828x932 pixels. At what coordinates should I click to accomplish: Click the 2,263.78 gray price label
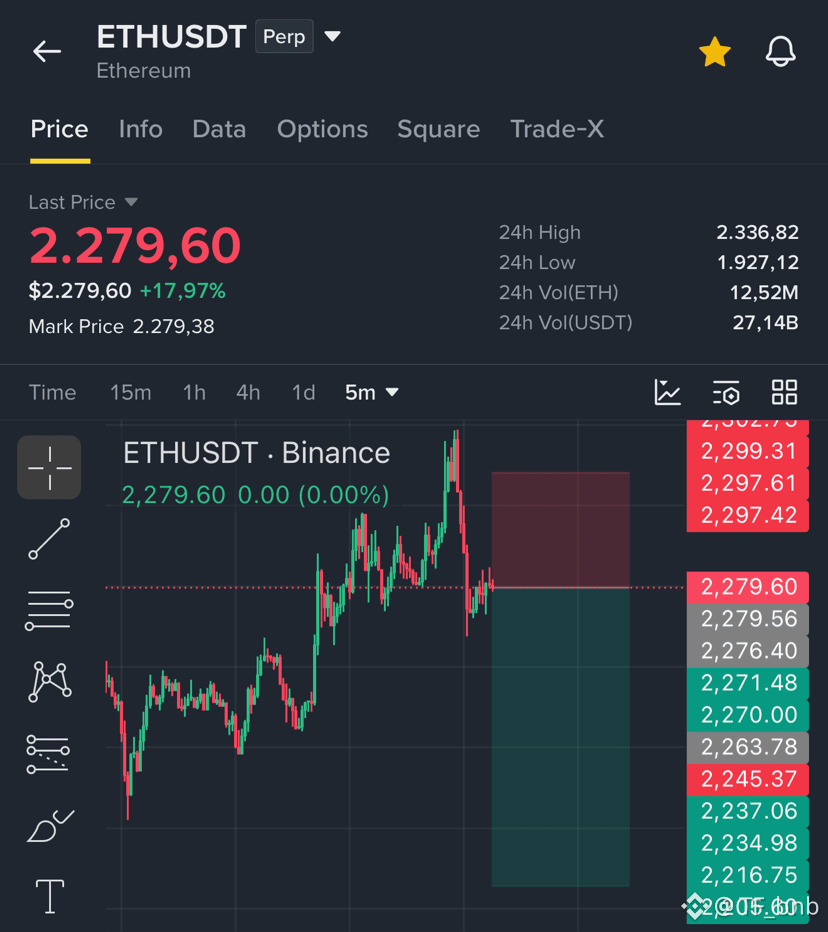pos(748,747)
